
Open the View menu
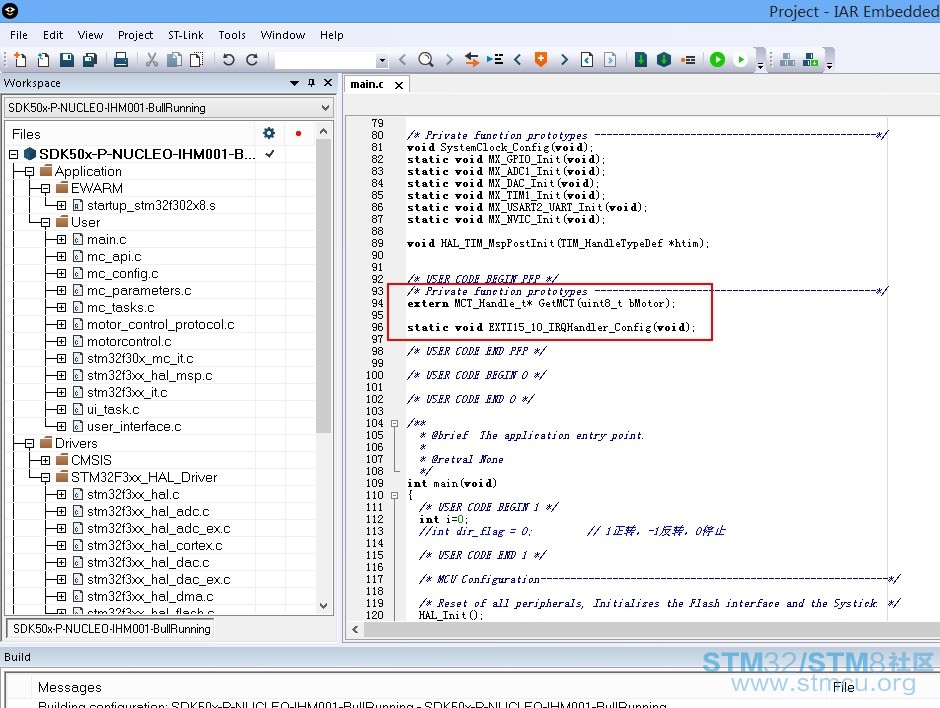tap(90, 35)
